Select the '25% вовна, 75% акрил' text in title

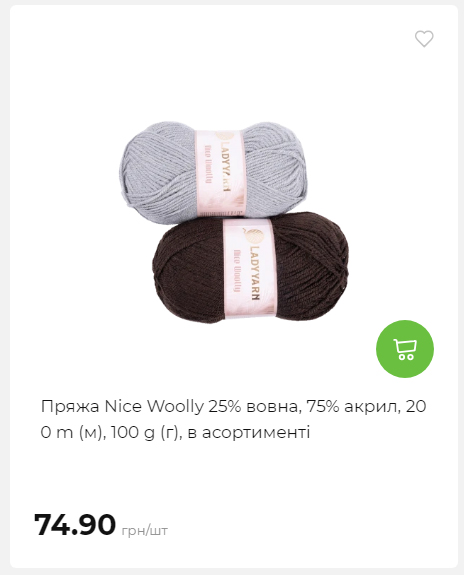coord(304,406)
